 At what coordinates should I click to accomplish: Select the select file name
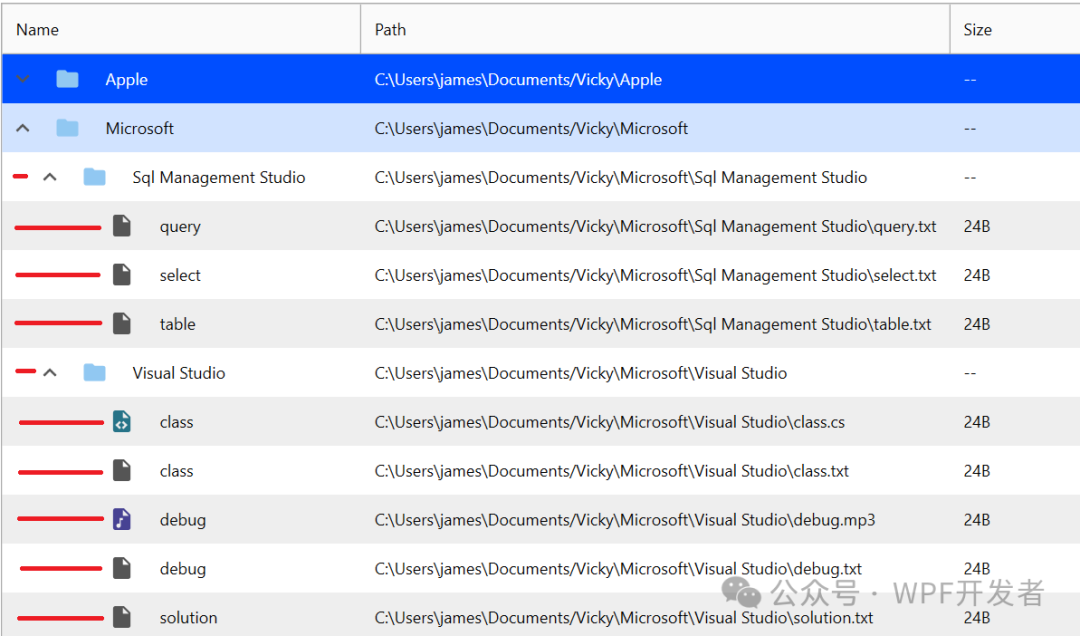pos(180,275)
